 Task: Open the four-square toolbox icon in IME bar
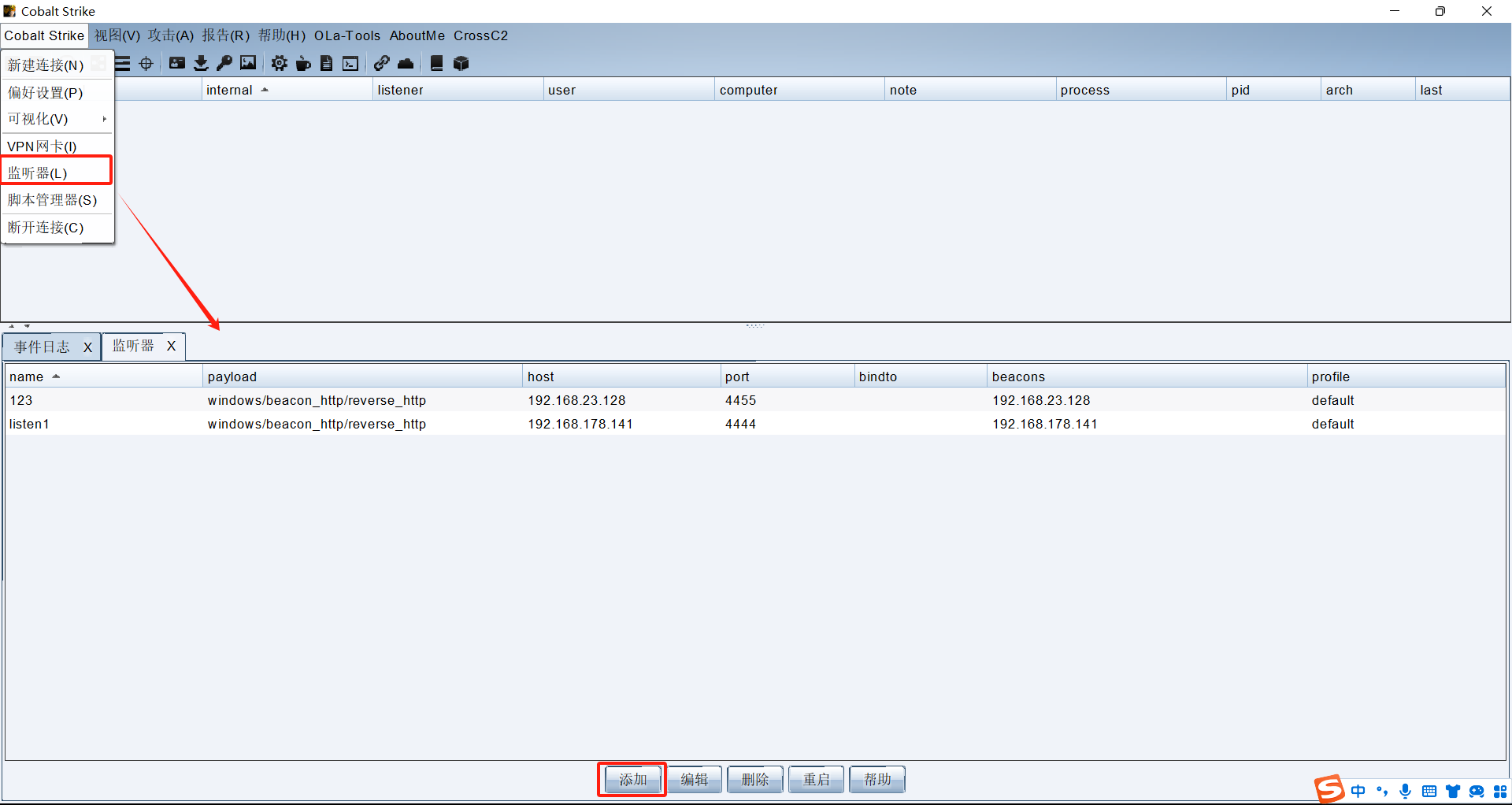1500,791
